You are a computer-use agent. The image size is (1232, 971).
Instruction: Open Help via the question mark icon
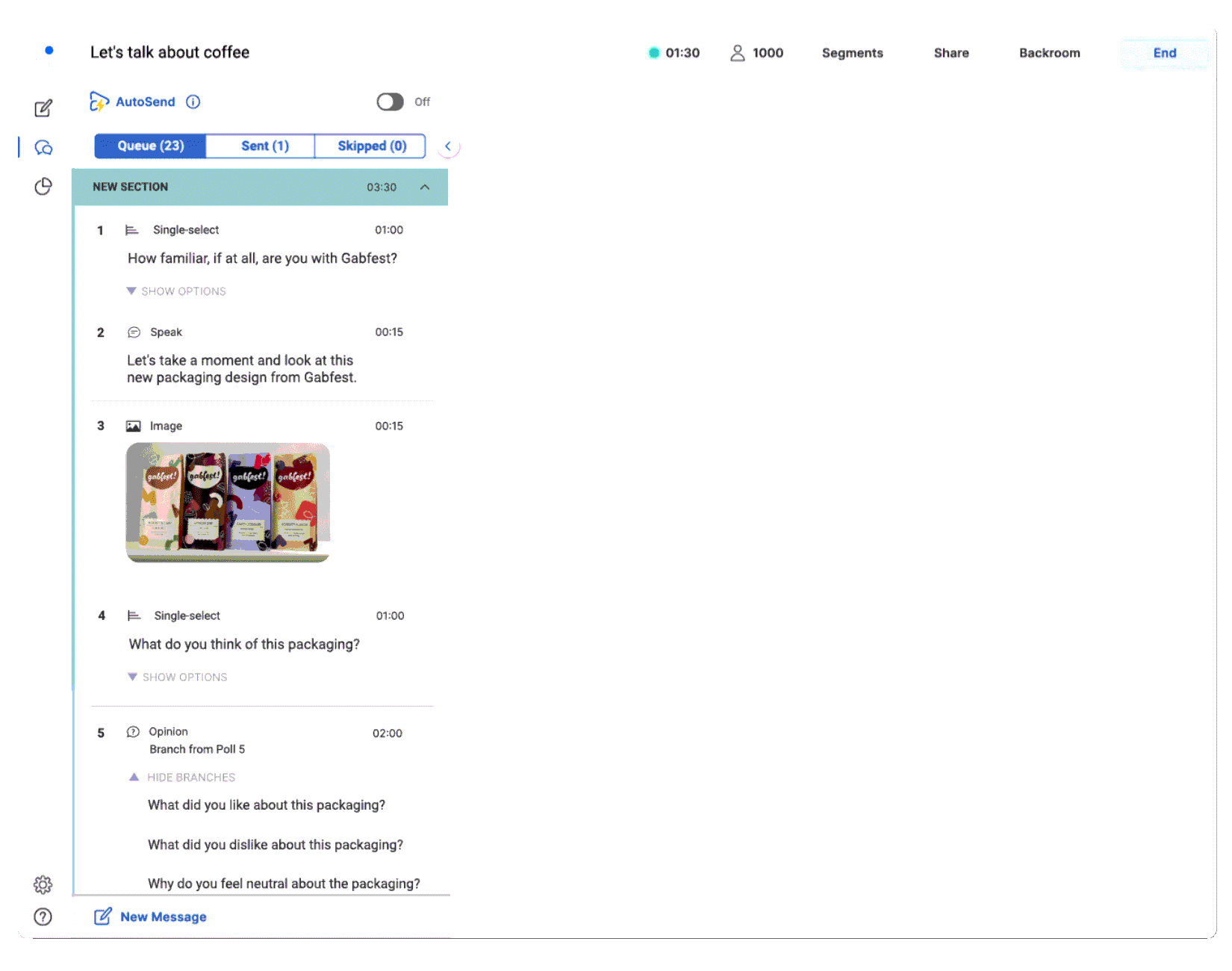click(43, 916)
